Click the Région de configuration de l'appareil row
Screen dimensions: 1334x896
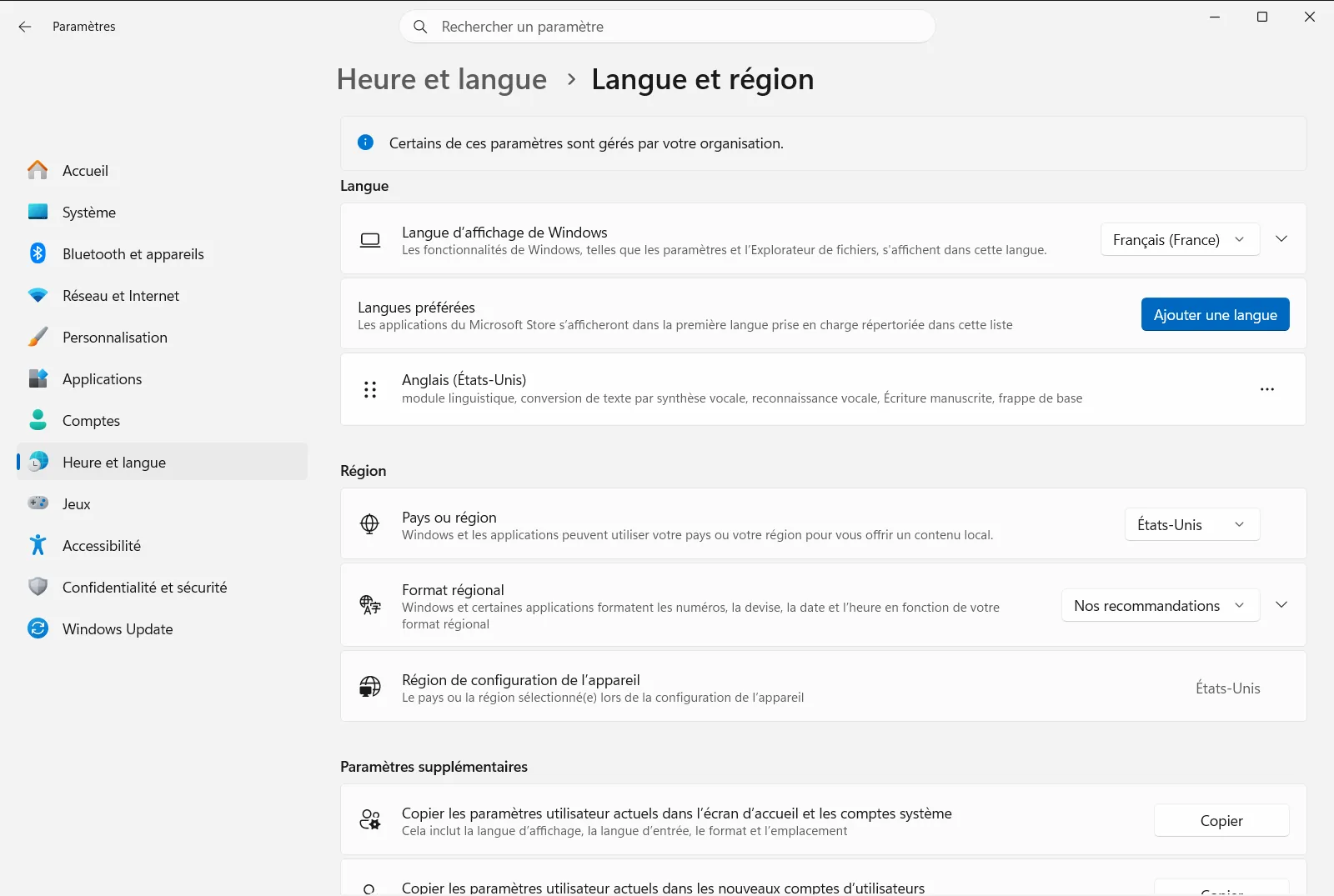[x=823, y=686]
